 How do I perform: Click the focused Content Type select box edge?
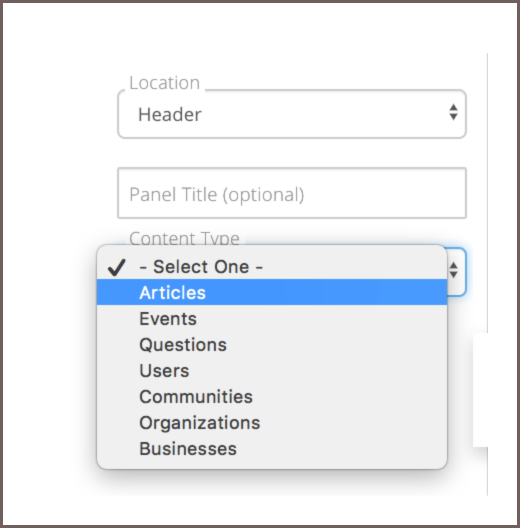457,272
